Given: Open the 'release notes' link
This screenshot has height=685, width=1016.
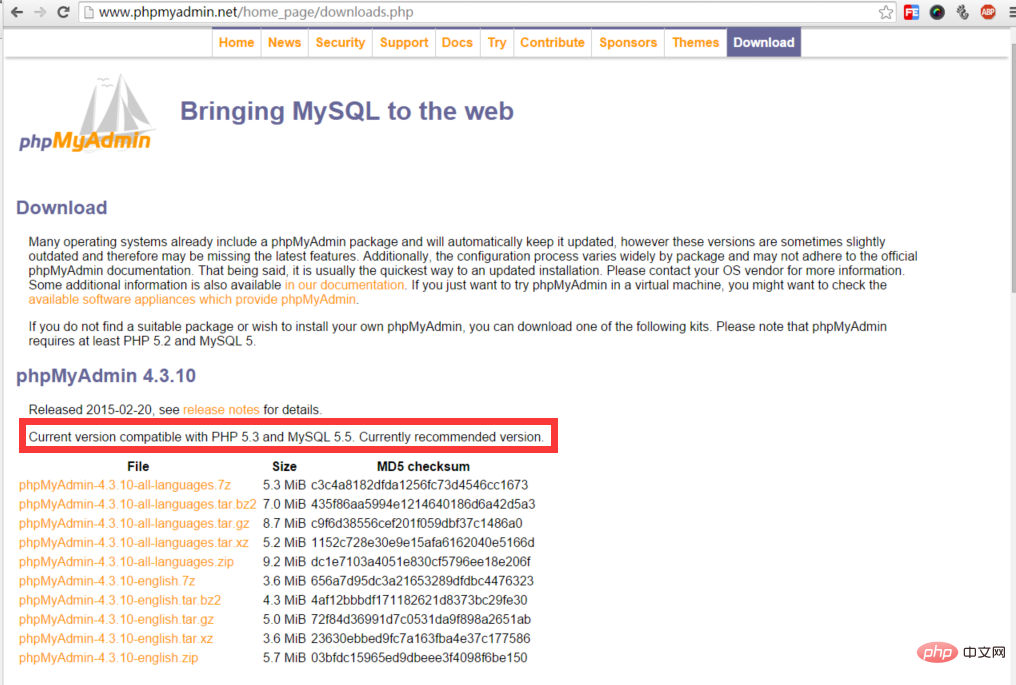Looking at the screenshot, I should click(x=221, y=410).
